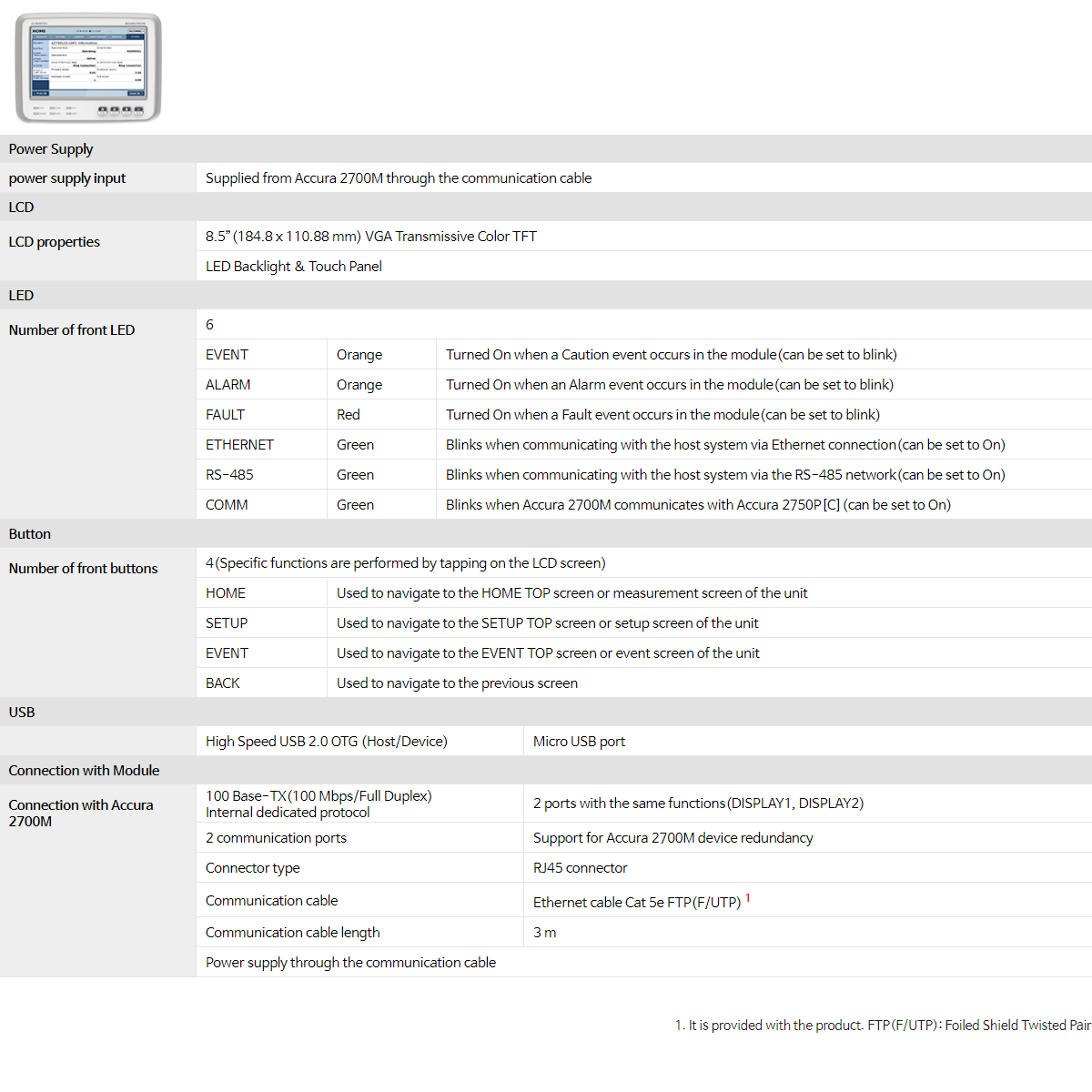This screenshot has width=1092, height=1092.
Task: Click 'Turned On when an Alarm event occurs' description
Action: point(670,385)
